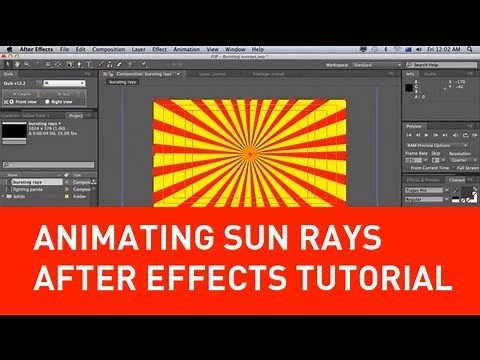Image resolution: width=480 pixels, height=360 pixels.
Task: Open the Animation menu
Action: tap(186, 49)
